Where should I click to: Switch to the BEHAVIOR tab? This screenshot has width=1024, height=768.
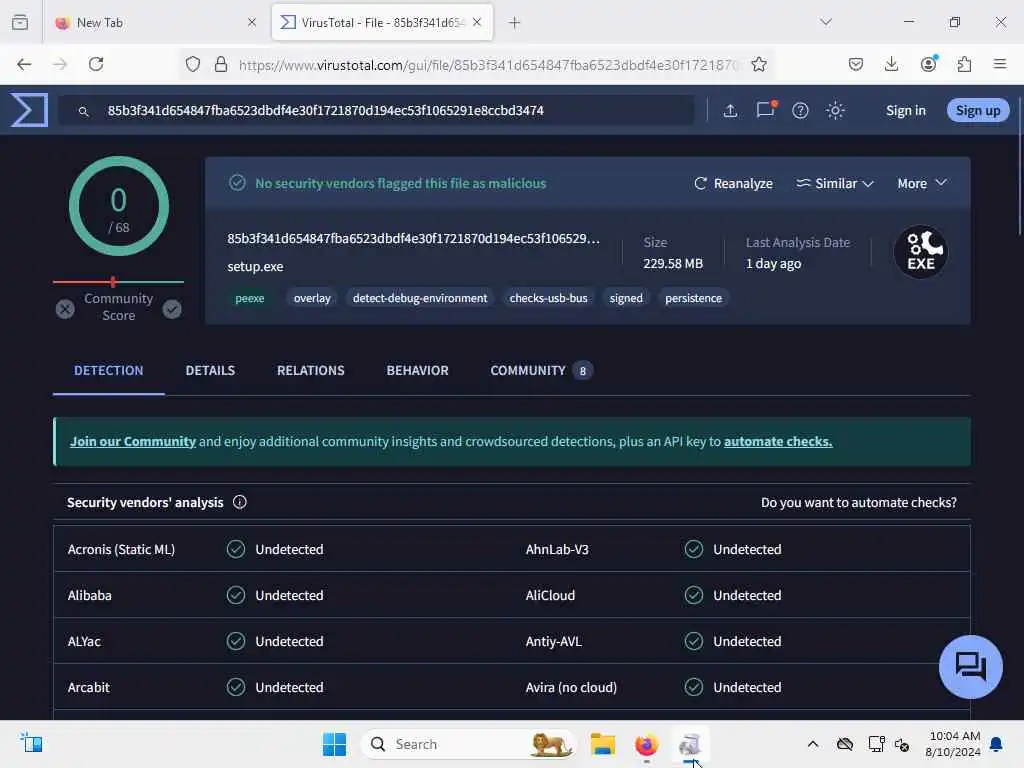click(x=417, y=370)
